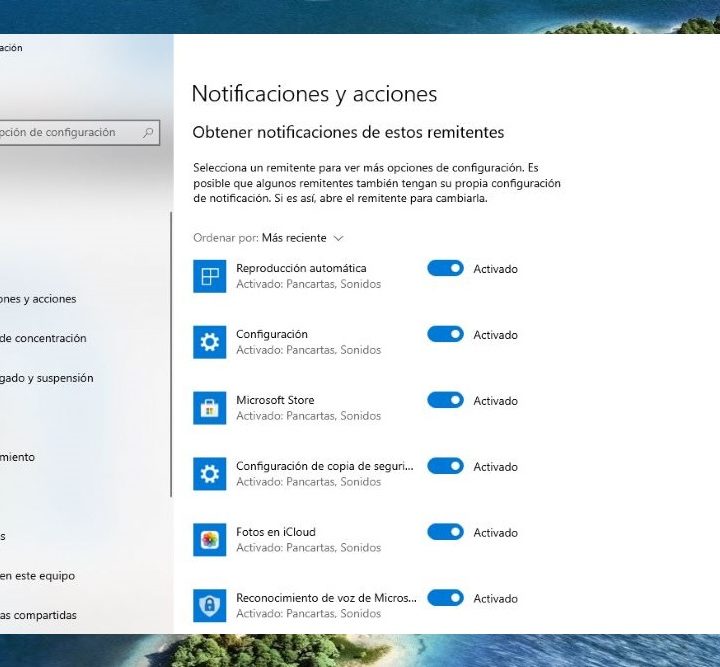Click the Reproducción automática app icon
Image resolution: width=720 pixels, height=667 pixels.
[x=209, y=276]
